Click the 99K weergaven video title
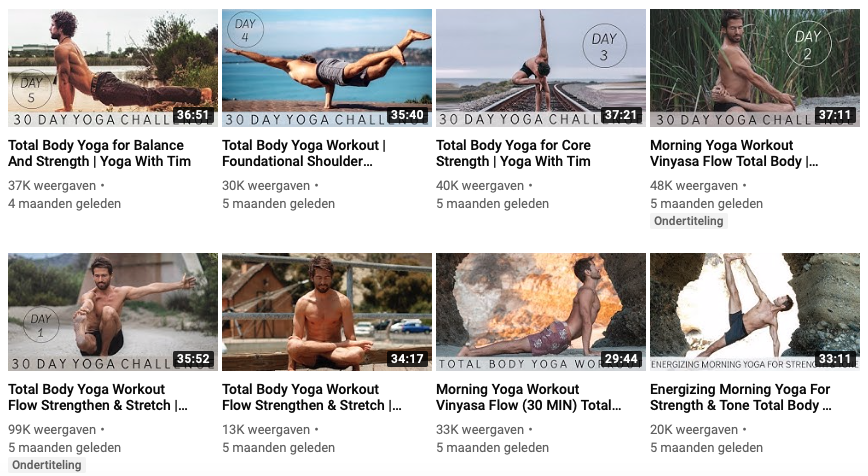 pyautogui.click(x=98, y=397)
